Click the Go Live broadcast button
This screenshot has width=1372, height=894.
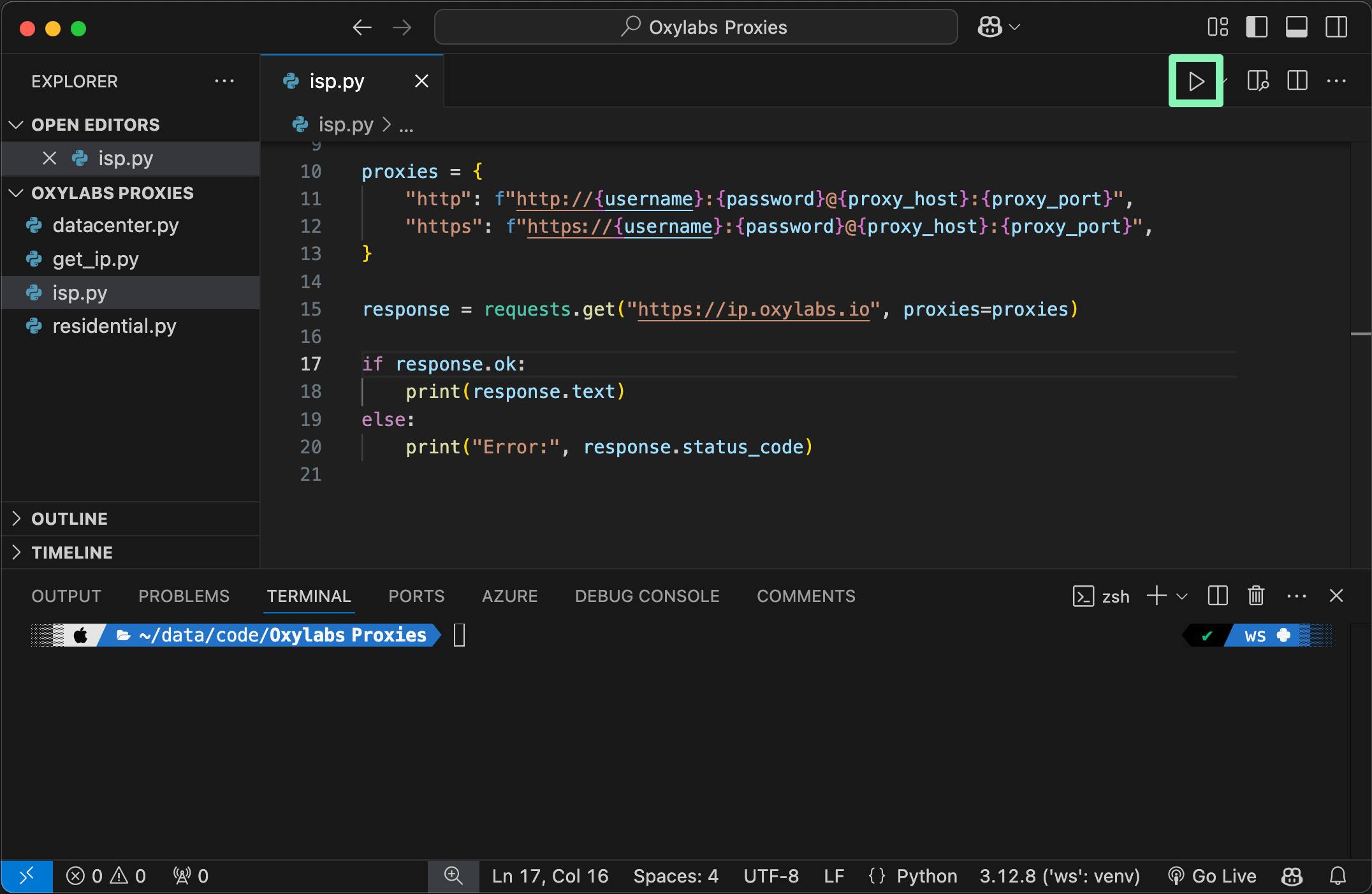1212,876
